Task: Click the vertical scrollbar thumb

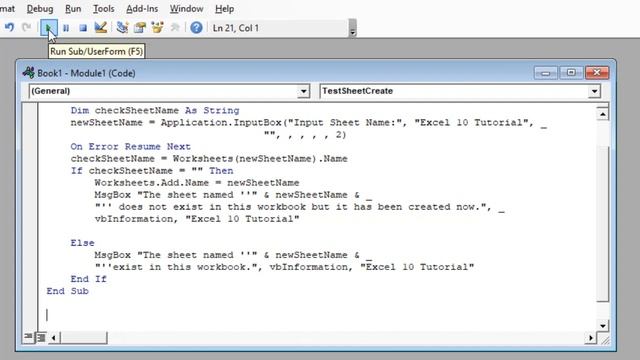Action: [602, 224]
